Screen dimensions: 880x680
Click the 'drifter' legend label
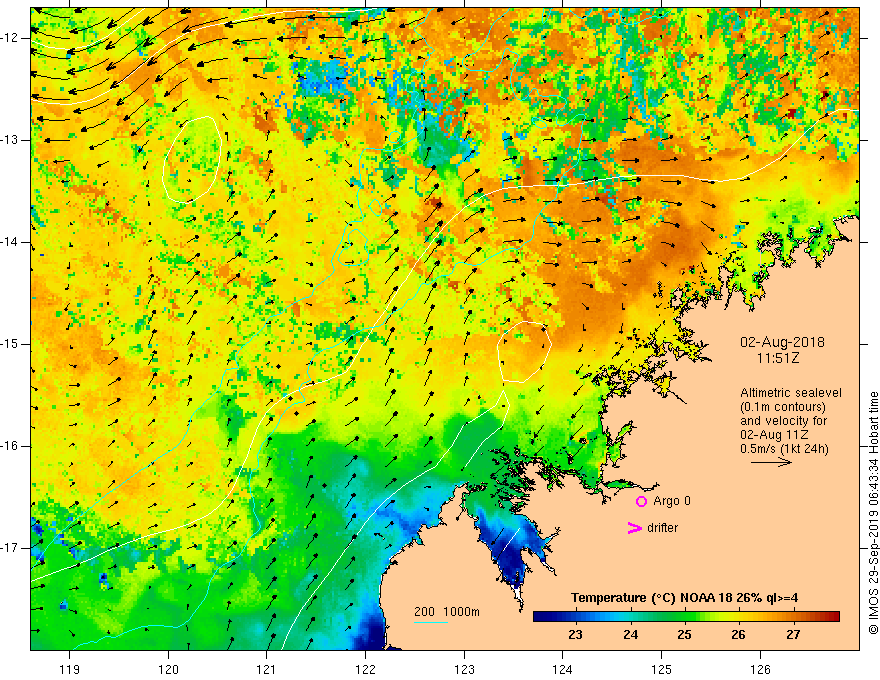coord(662,528)
